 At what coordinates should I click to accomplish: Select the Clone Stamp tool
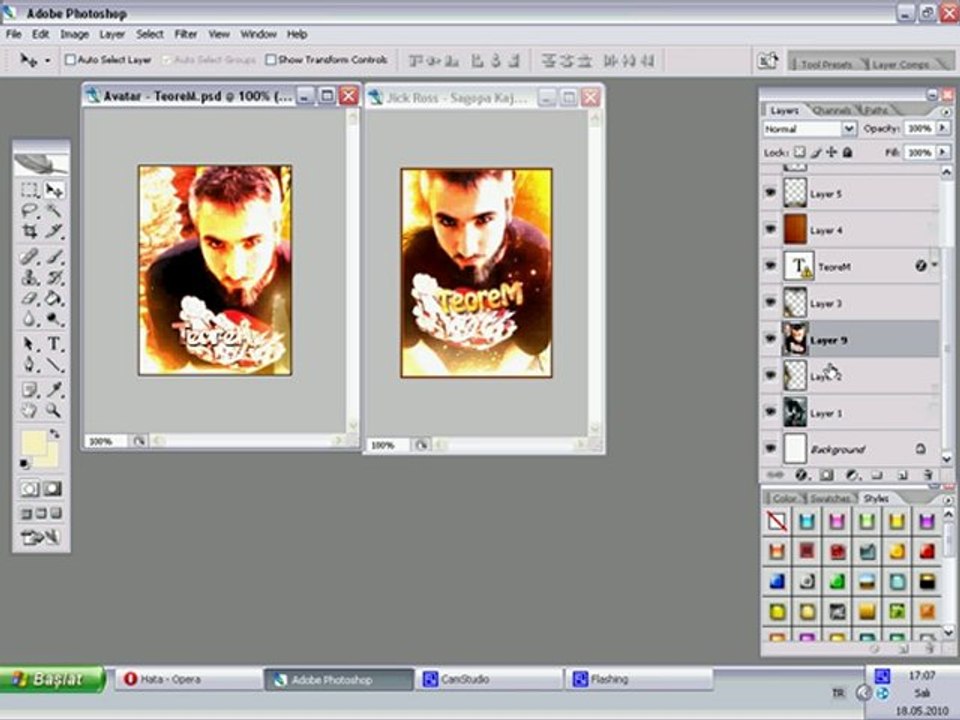29,277
